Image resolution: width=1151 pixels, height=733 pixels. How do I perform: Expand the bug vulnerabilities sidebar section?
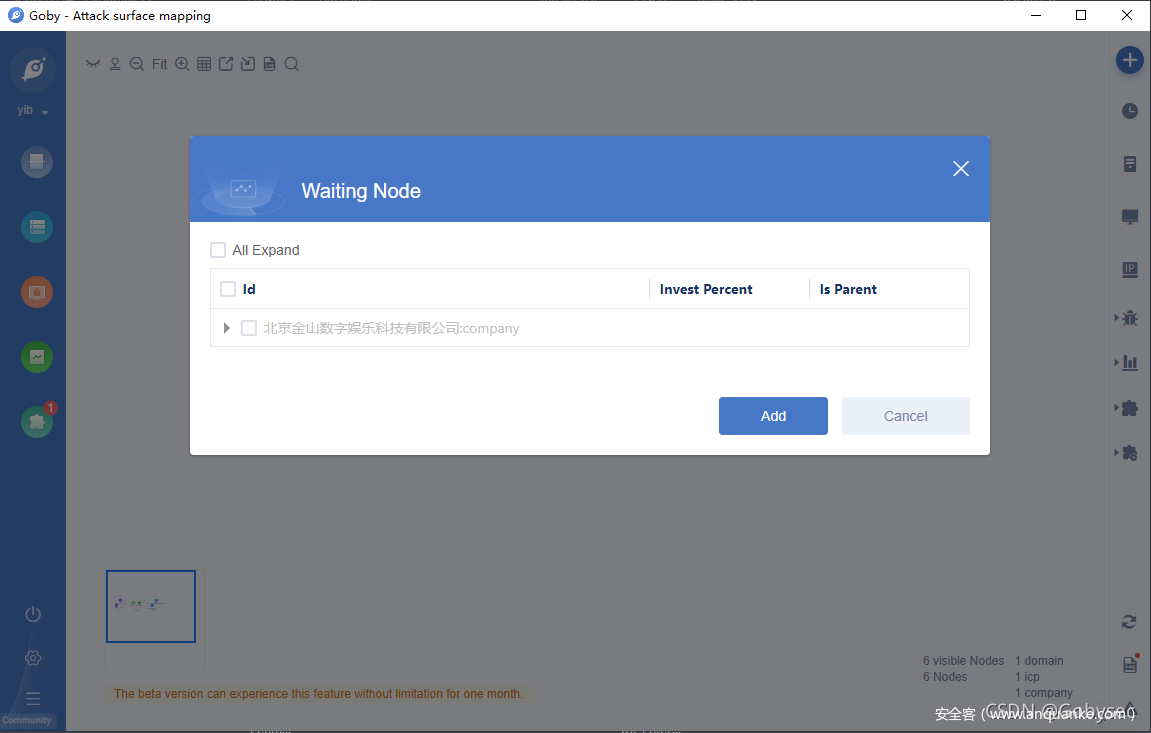(1128, 318)
